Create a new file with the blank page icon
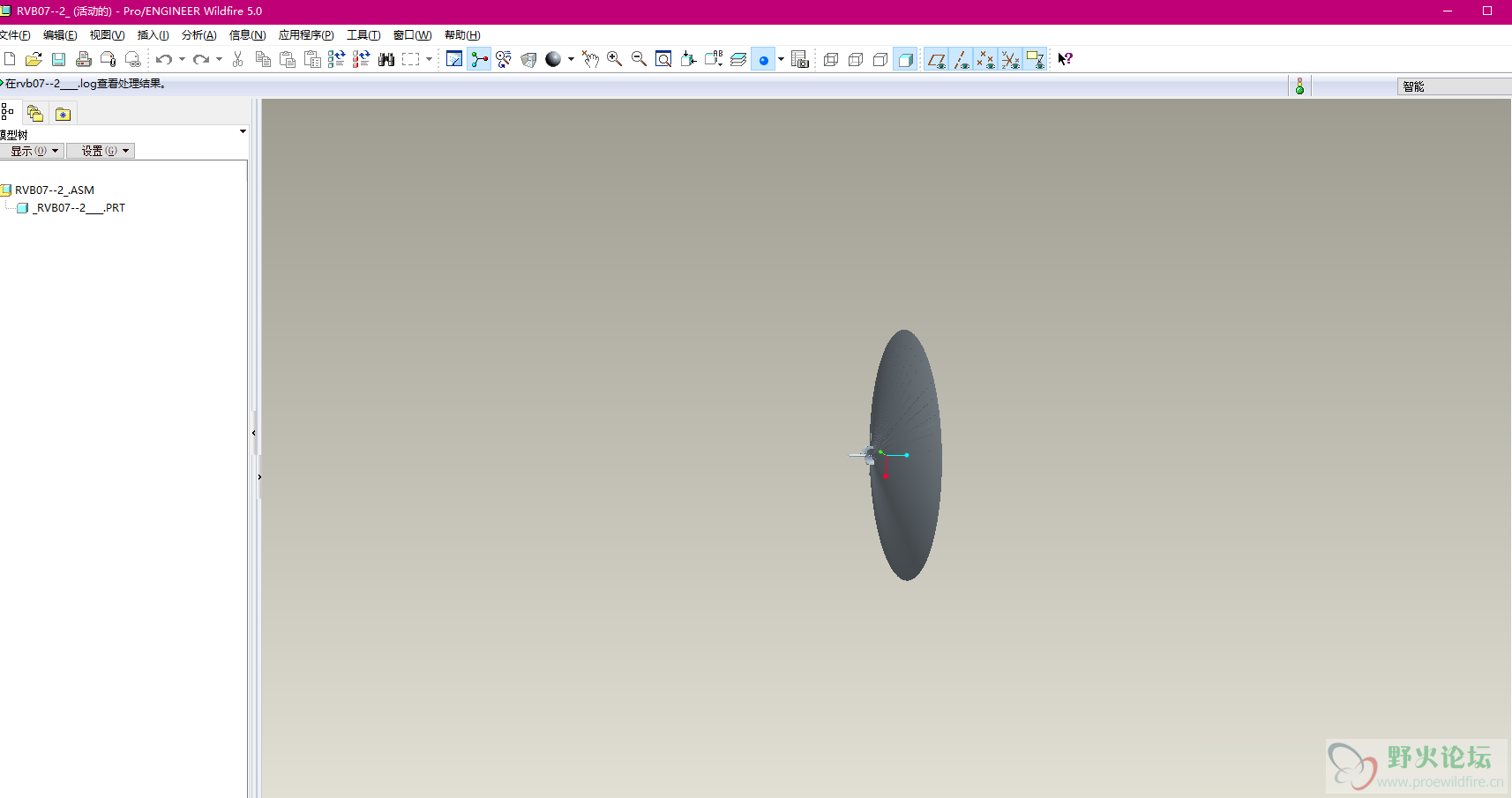1512x798 pixels. [10, 59]
